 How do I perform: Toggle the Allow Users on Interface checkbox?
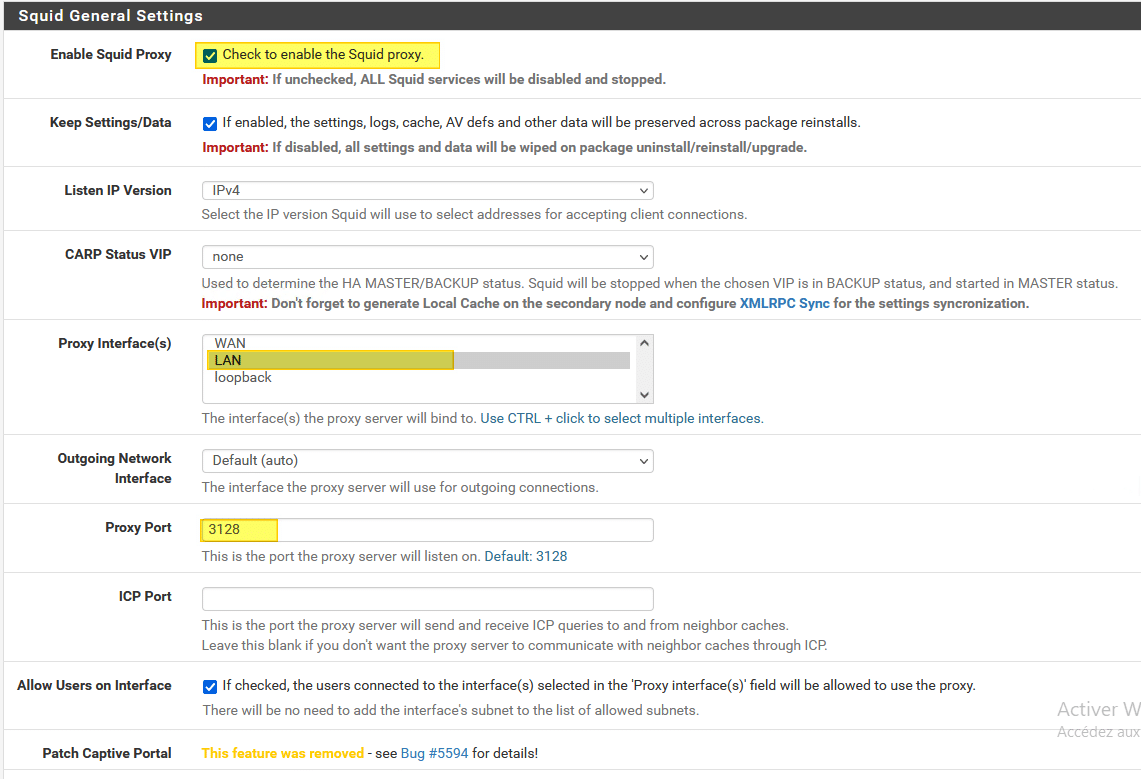pos(210,686)
